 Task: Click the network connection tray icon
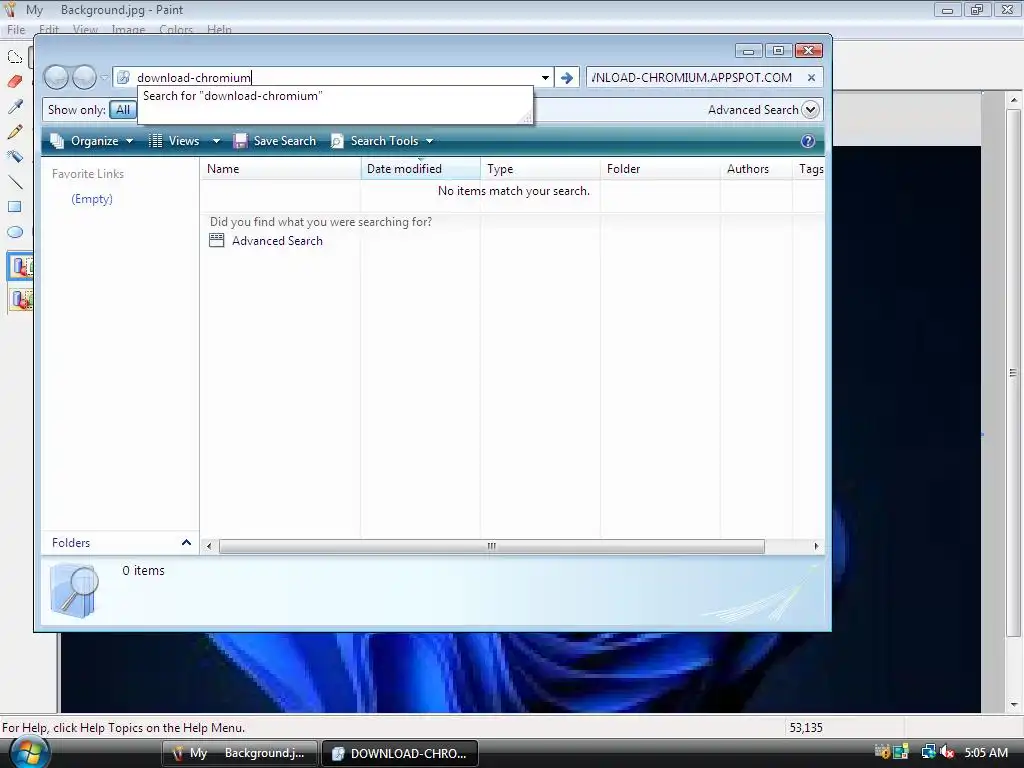[x=928, y=752]
